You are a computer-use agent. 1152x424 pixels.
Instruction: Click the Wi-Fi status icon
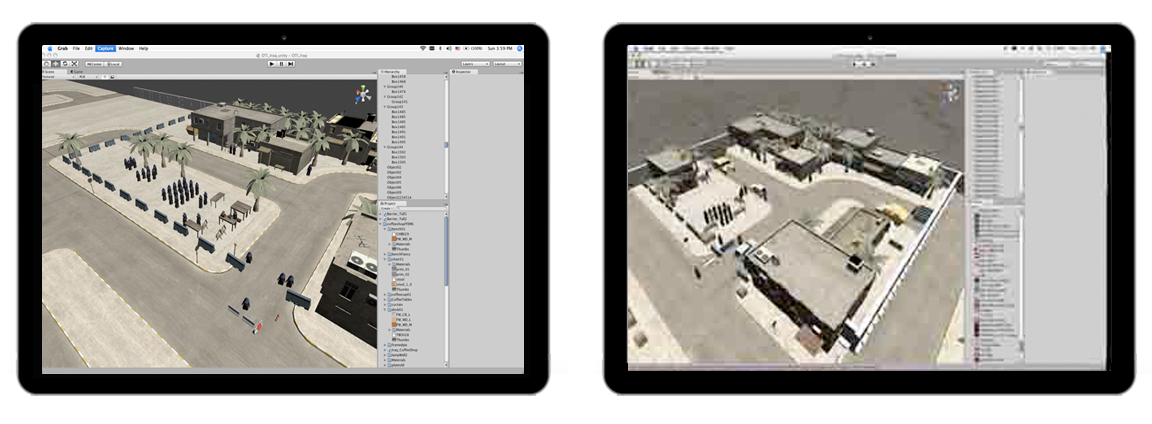tap(424, 48)
